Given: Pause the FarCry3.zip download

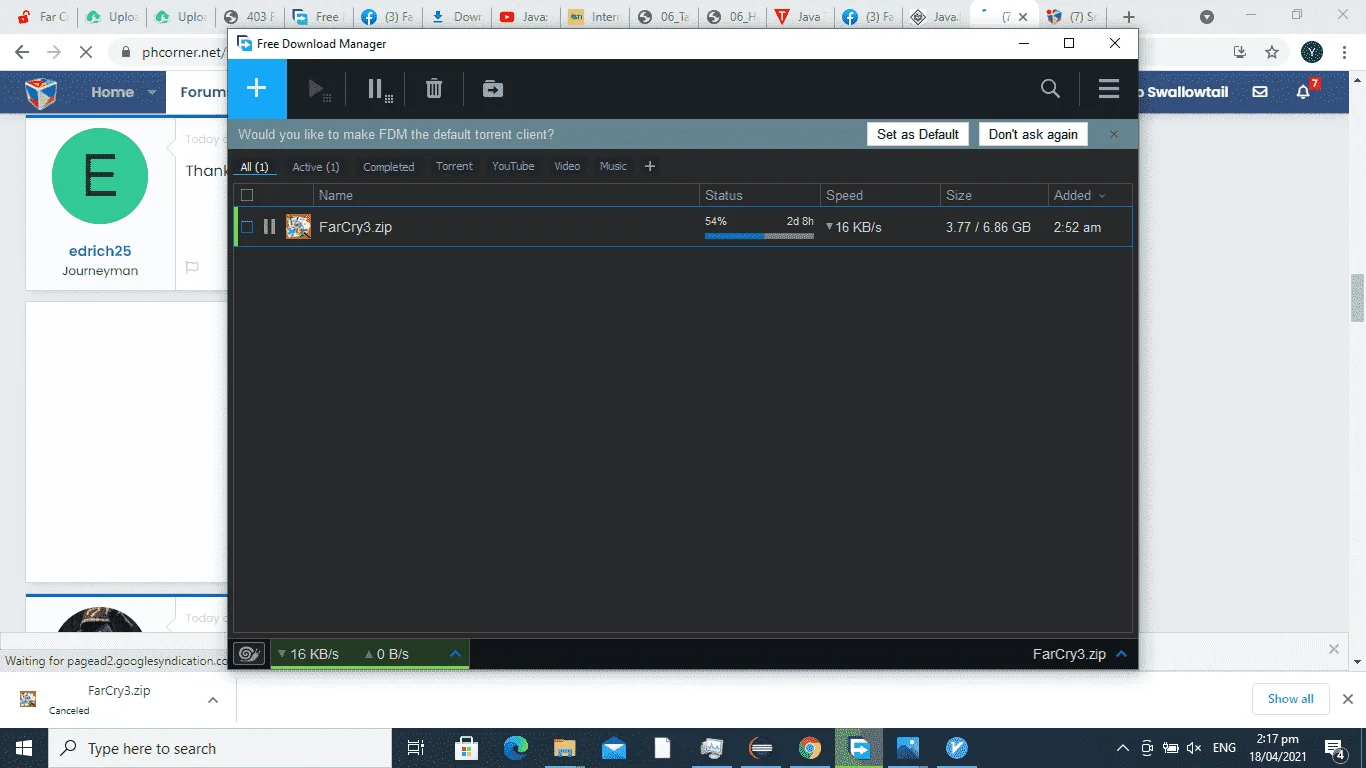Looking at the screenshot, I should point(269,227).
